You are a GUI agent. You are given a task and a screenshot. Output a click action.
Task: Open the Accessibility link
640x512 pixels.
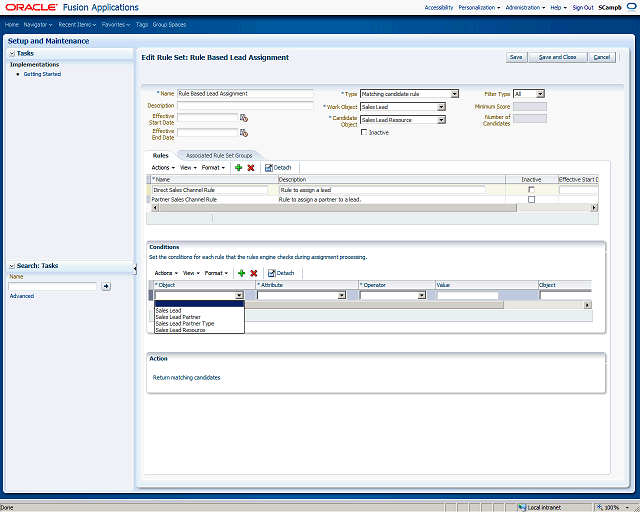coord(439,7)
